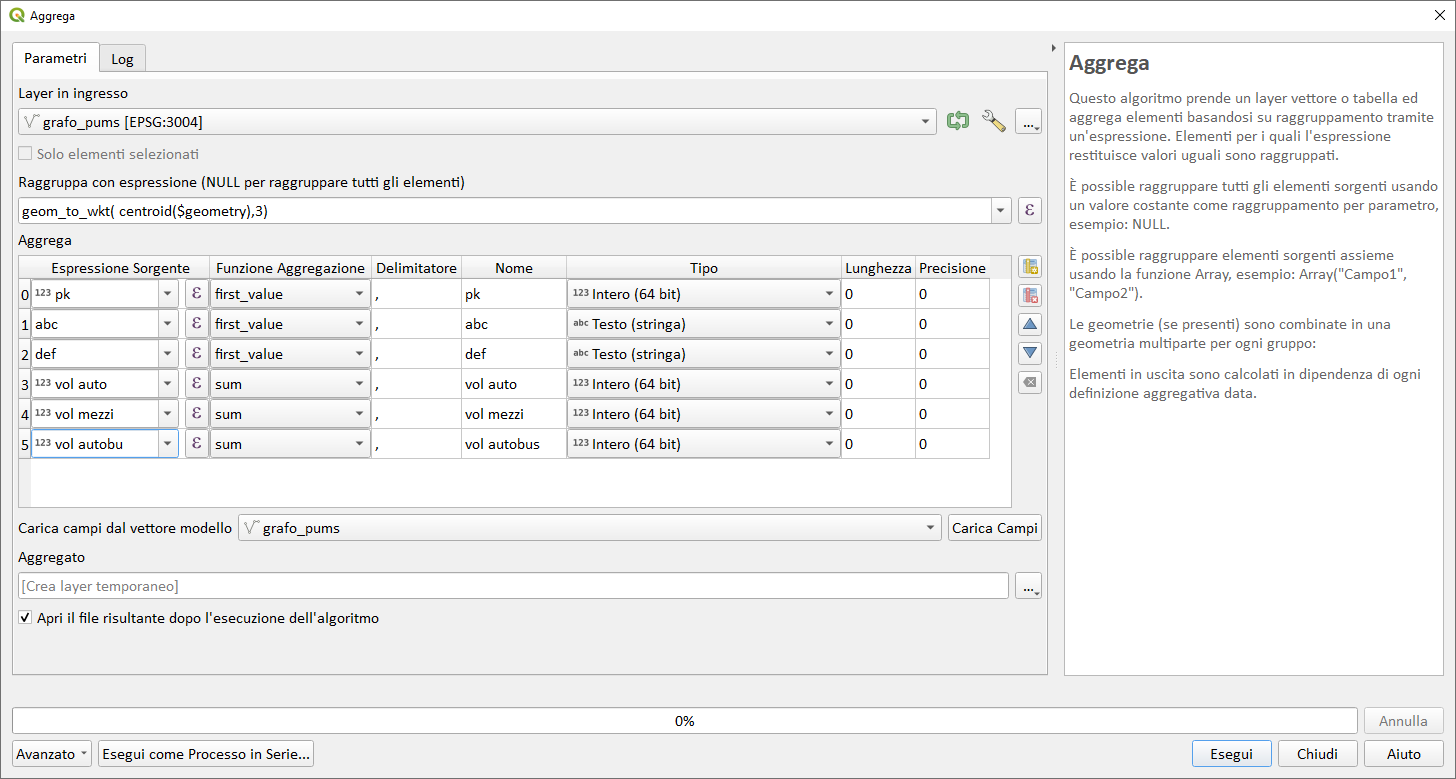Switch to the Log tab
Viewport: 1456px width, 779px height.
click(122, 59)
